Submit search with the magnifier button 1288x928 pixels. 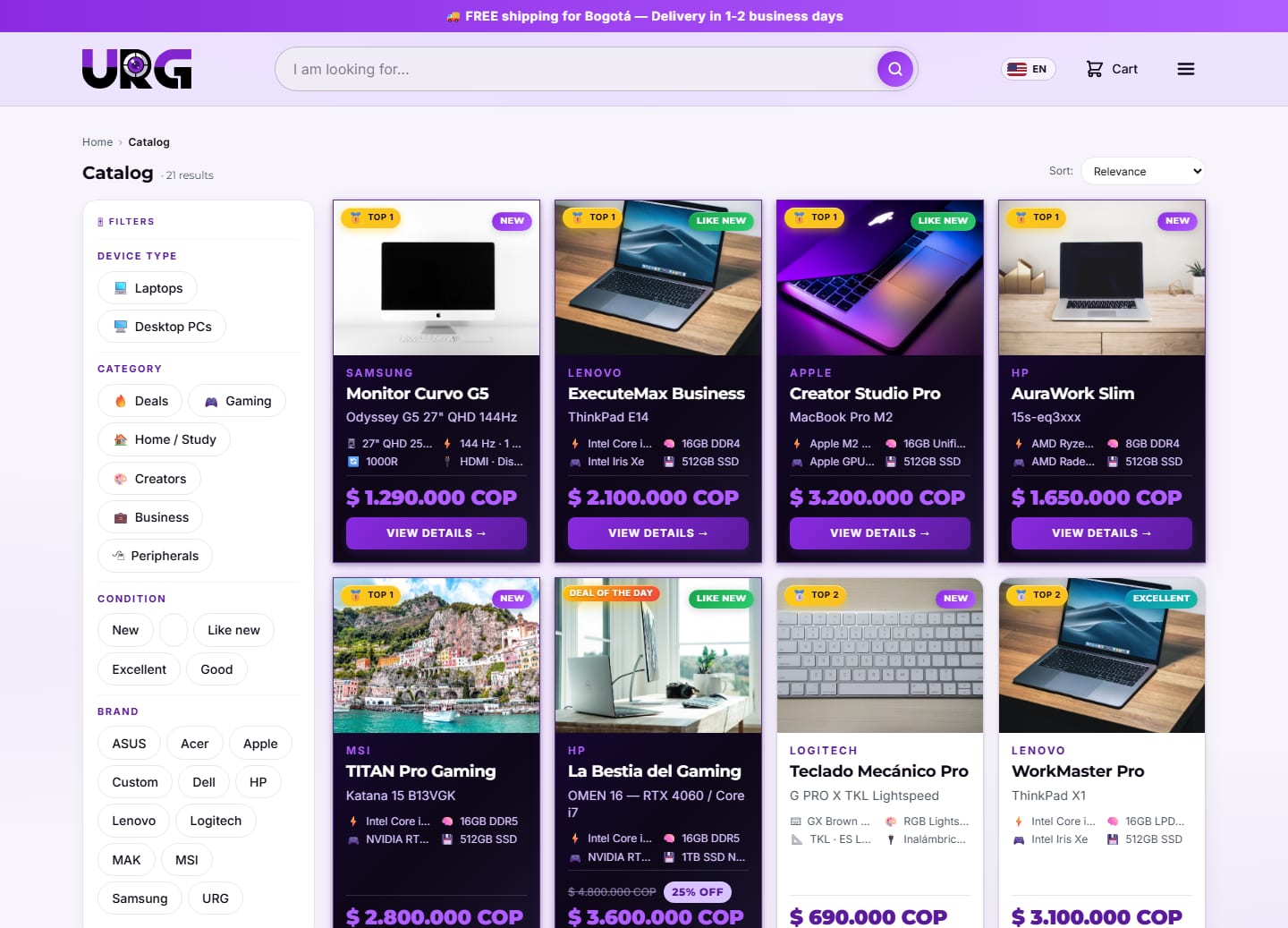pos(894,69)
